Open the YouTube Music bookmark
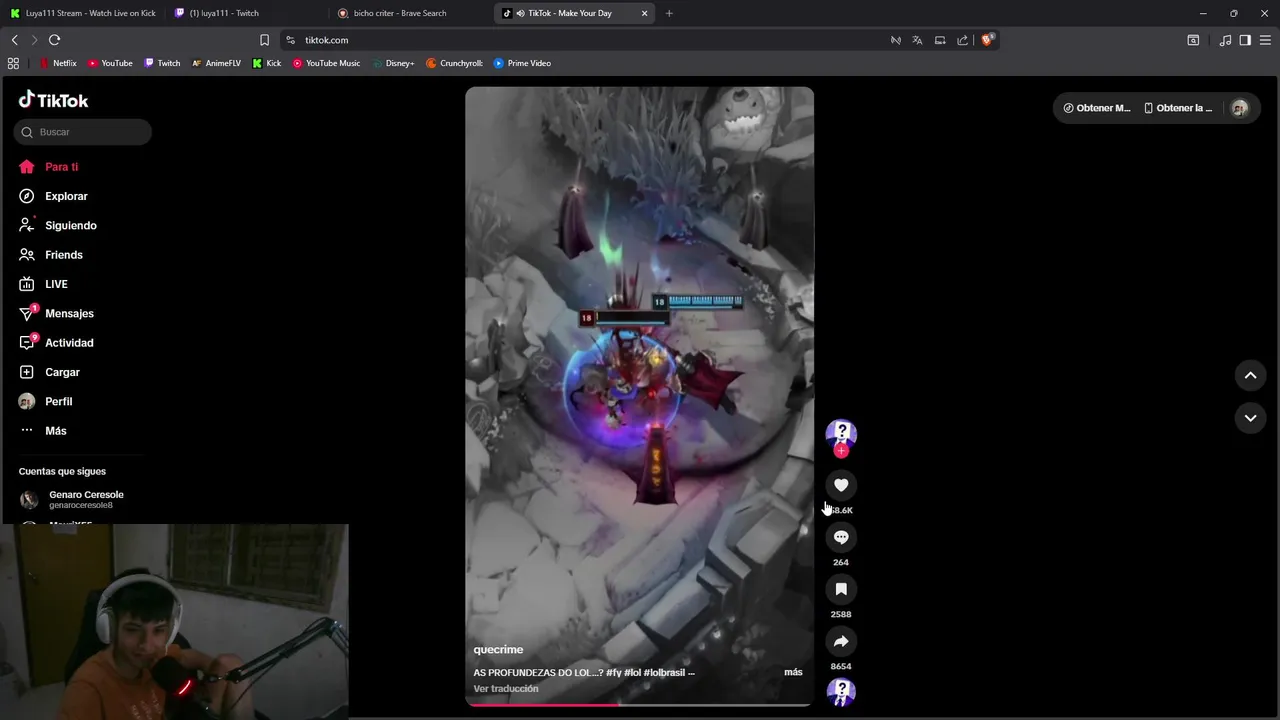 [x=326, y=63]
